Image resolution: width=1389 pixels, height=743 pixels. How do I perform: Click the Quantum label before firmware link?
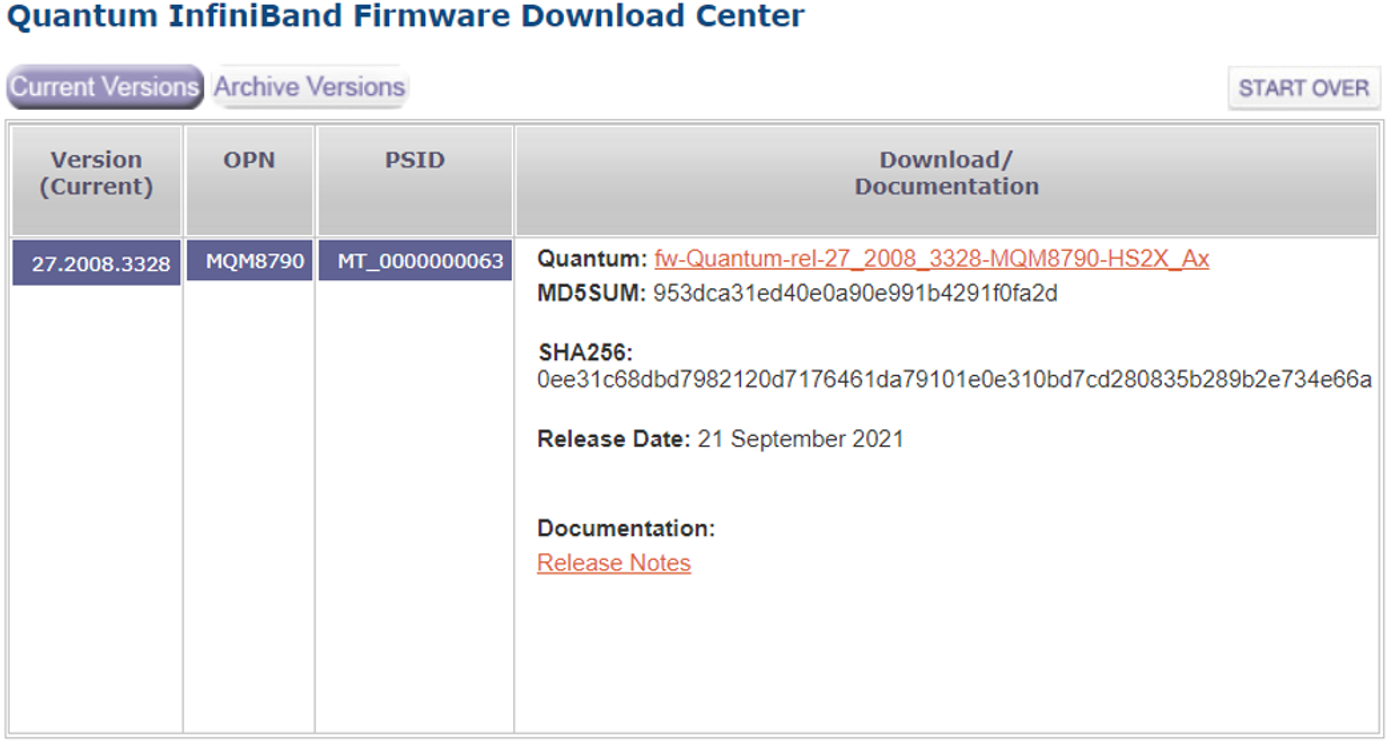point(592,259)
